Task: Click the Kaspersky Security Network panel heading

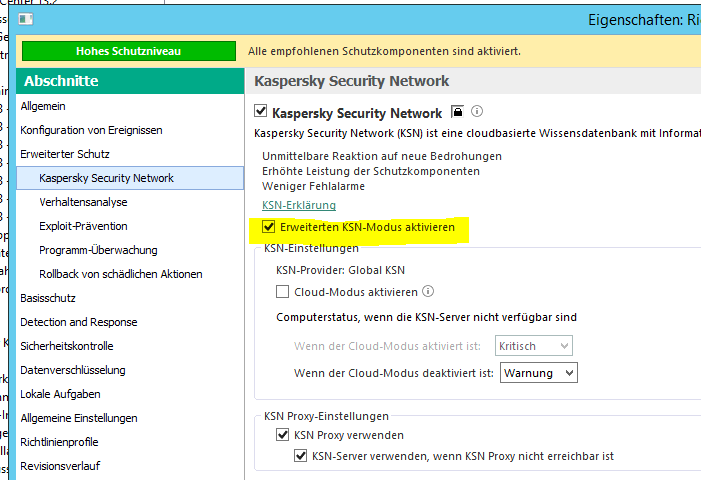Action: tap(352, 81)
